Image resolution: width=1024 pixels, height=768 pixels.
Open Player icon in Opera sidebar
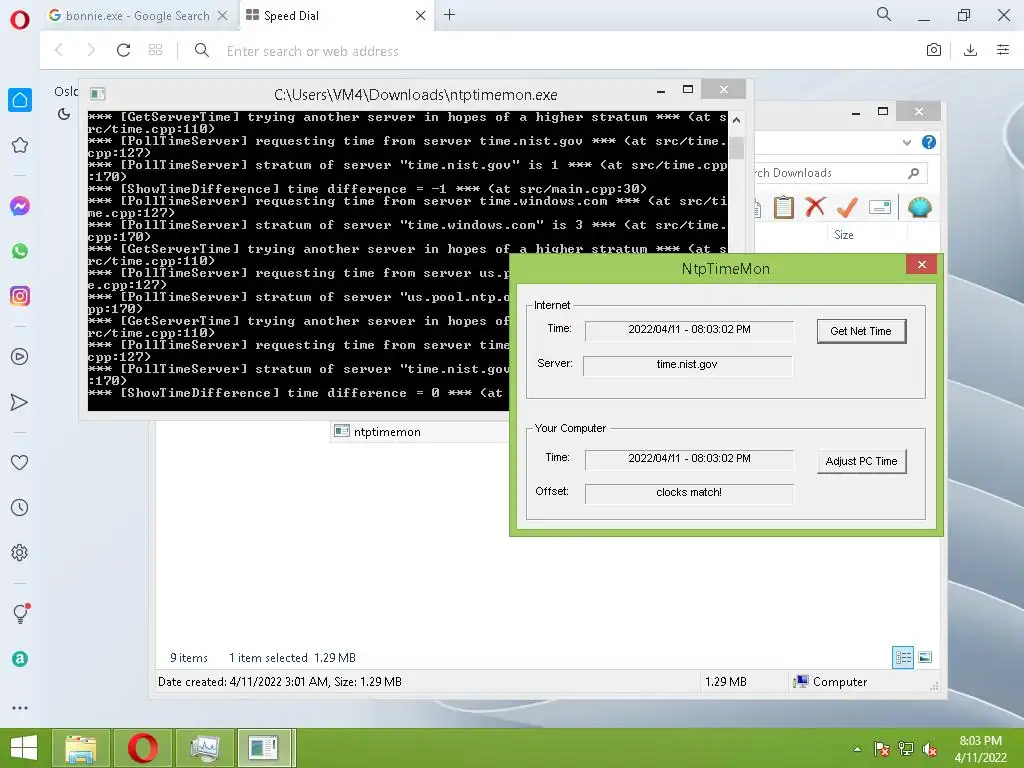click(20, 357)
